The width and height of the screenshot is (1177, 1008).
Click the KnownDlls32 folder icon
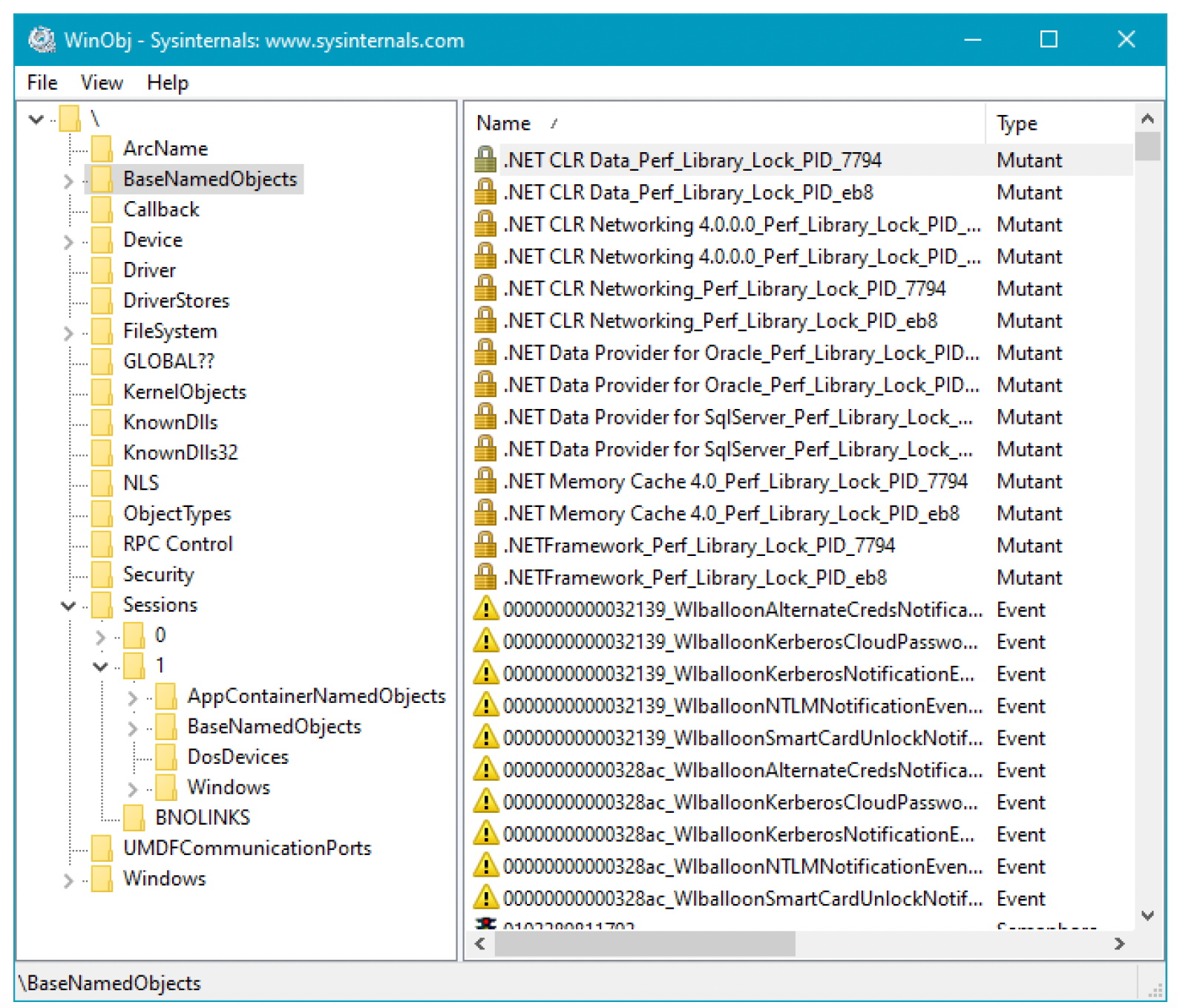(102, 453)
